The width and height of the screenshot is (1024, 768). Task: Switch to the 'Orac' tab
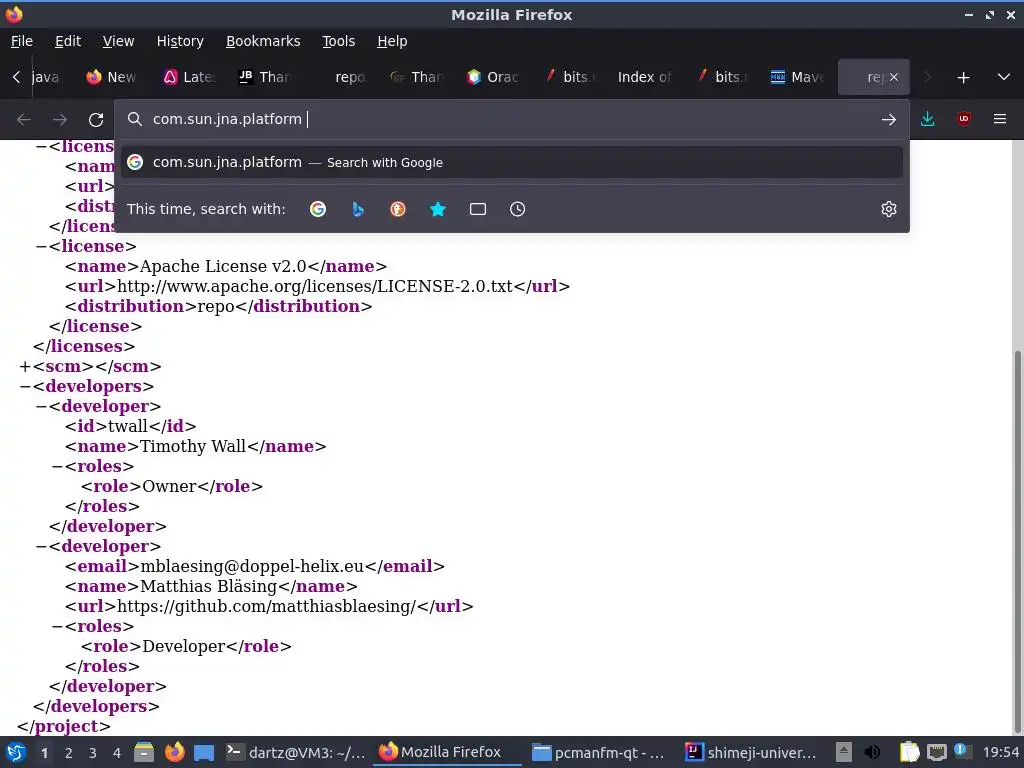click(492, 77)
